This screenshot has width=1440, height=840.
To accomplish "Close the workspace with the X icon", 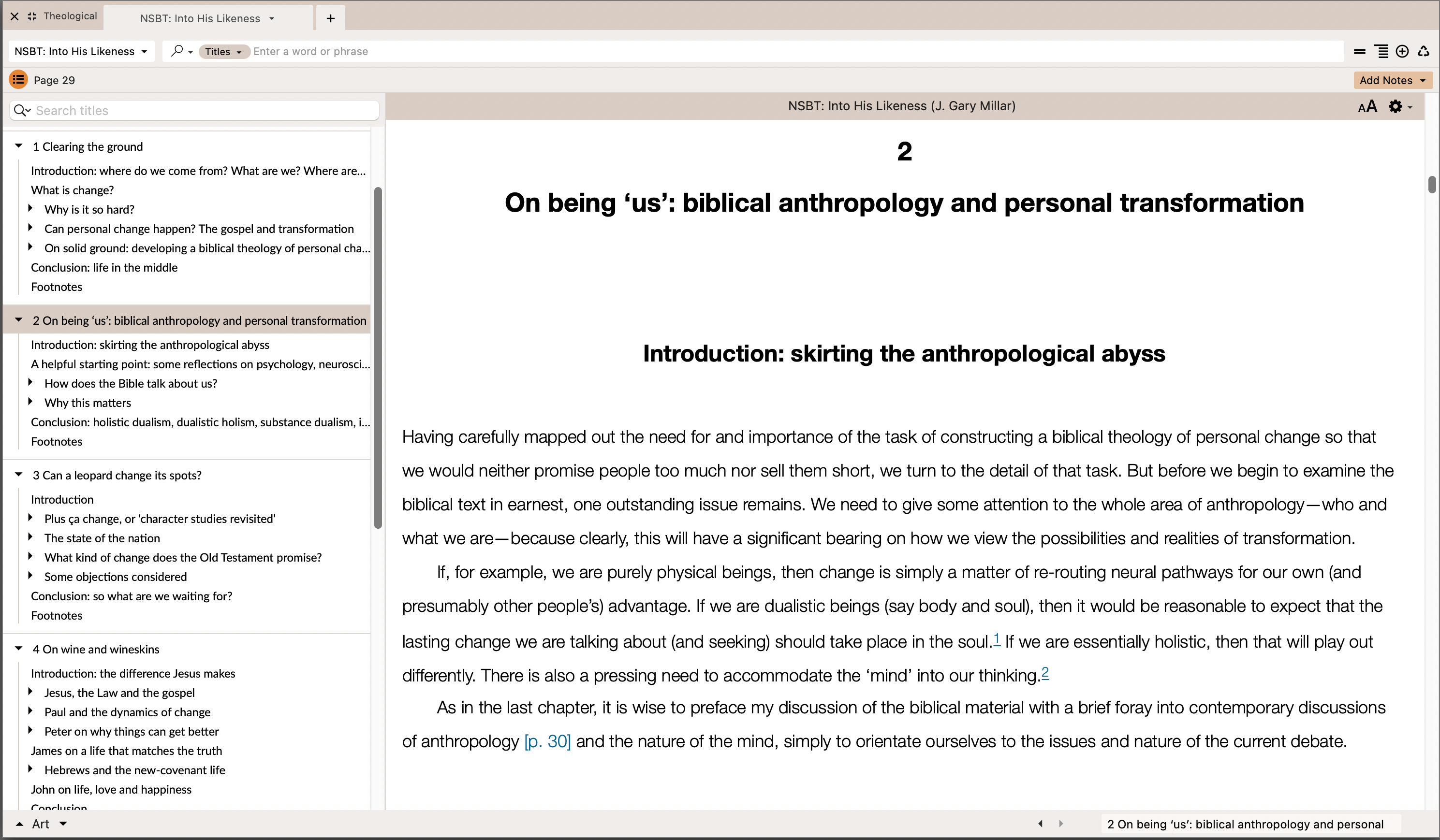I will pyautogui.click(x=15, y=16).
